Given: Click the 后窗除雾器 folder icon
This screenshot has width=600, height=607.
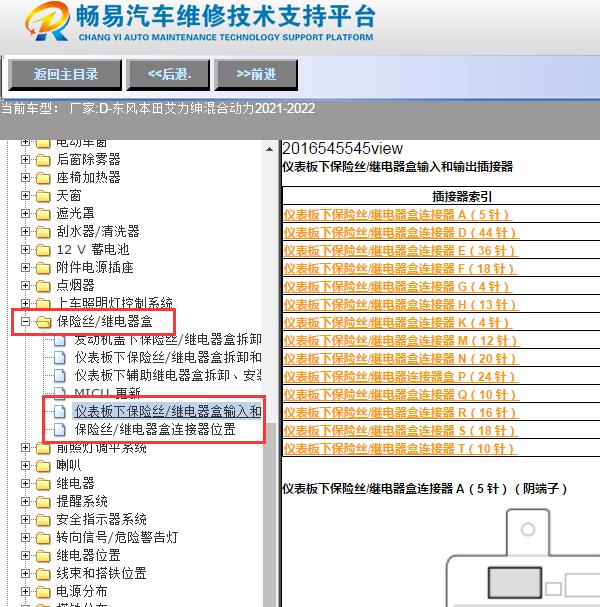Looking at the screenshot, I should 43,159.
